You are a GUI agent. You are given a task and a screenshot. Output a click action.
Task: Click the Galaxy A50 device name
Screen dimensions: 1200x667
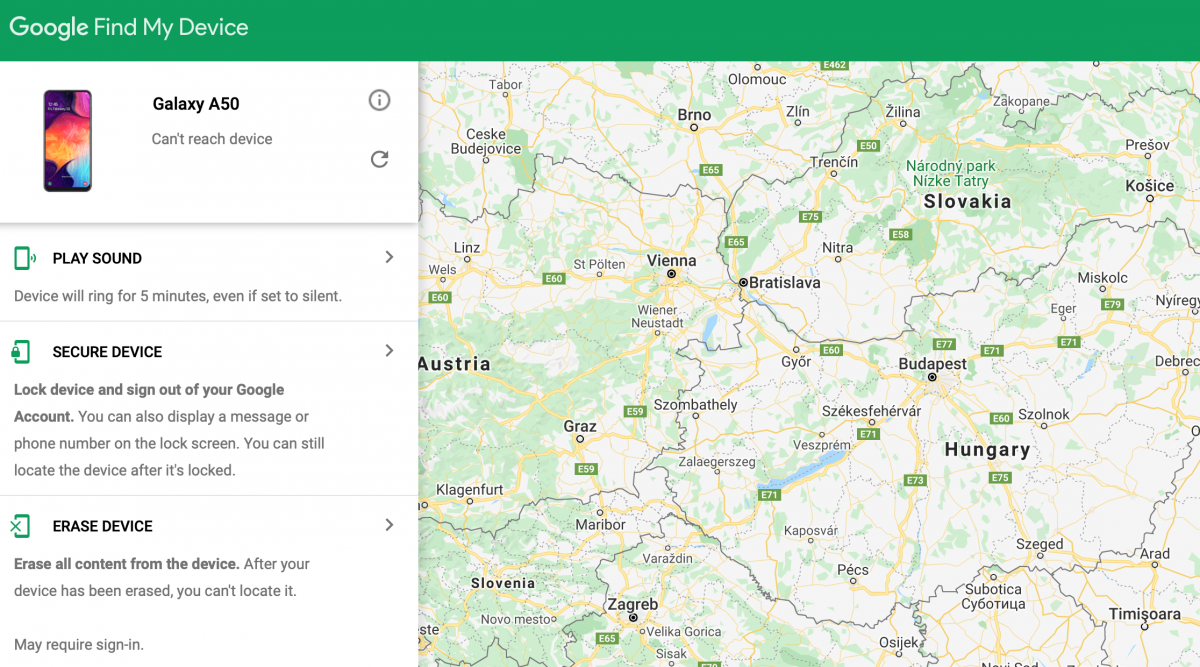(x=196, y=104)
